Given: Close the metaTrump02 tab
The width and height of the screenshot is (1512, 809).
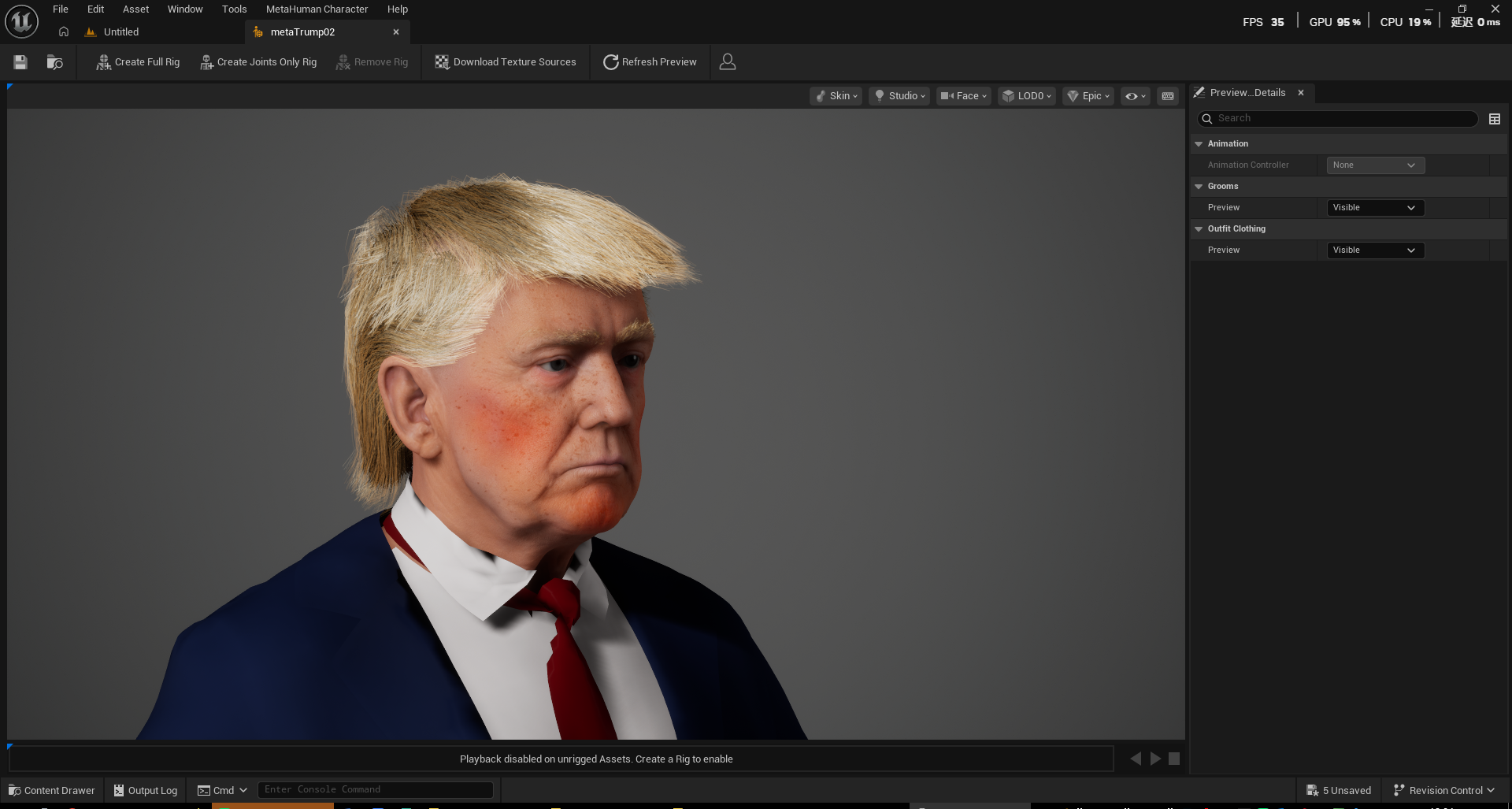Looking at the screenshot, I should click(x=396, y=32).
